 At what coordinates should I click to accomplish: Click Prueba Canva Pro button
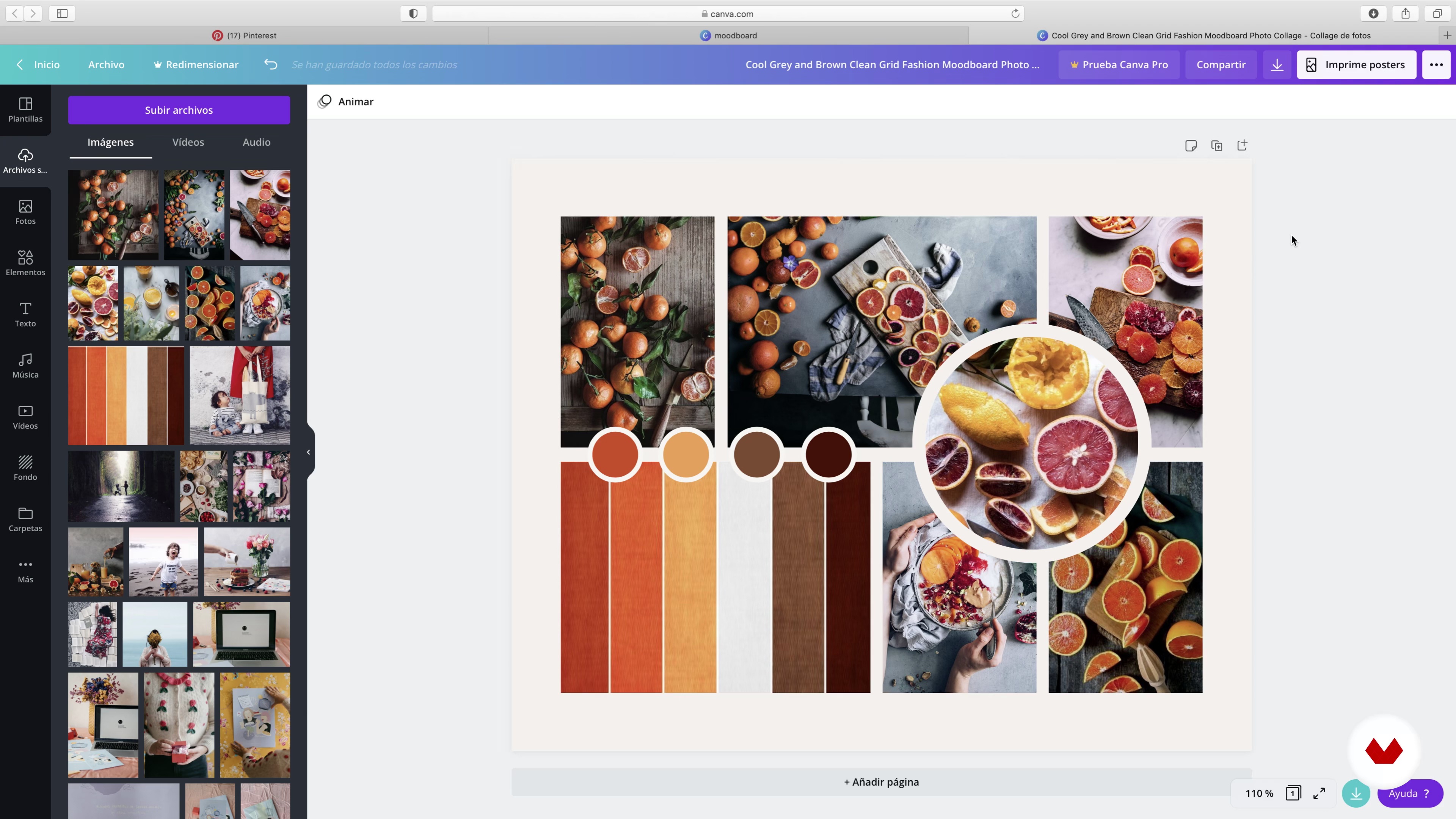(1120, 64)
